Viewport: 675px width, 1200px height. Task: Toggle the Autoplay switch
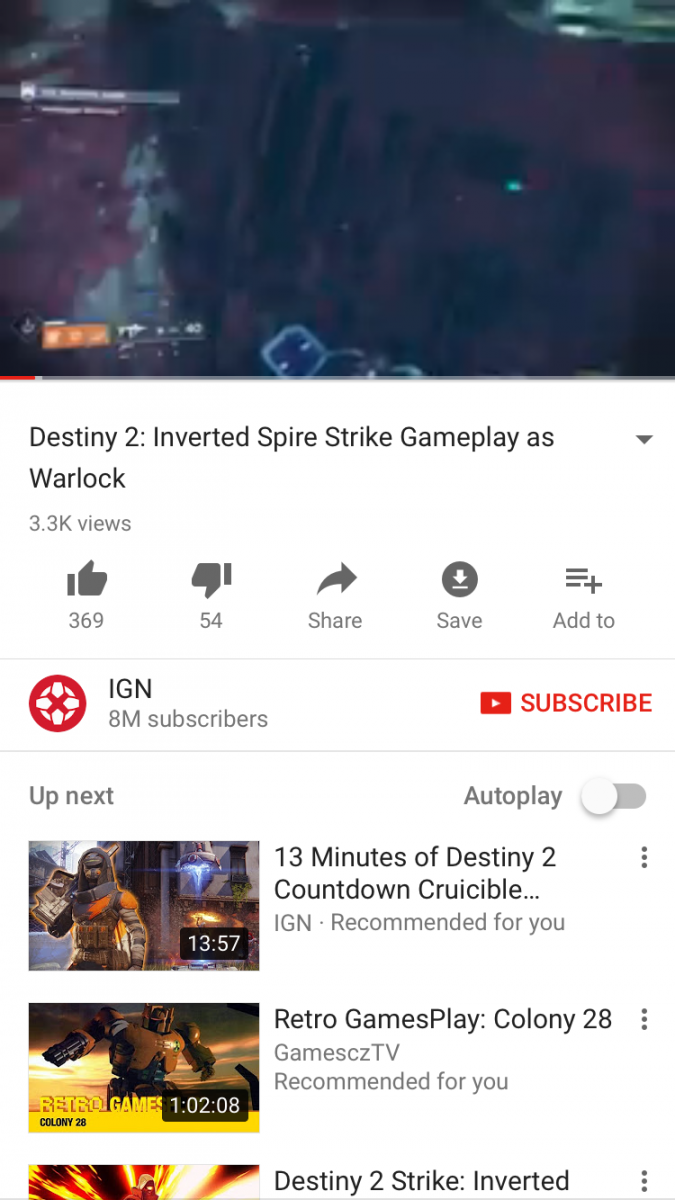click(614, 797)
